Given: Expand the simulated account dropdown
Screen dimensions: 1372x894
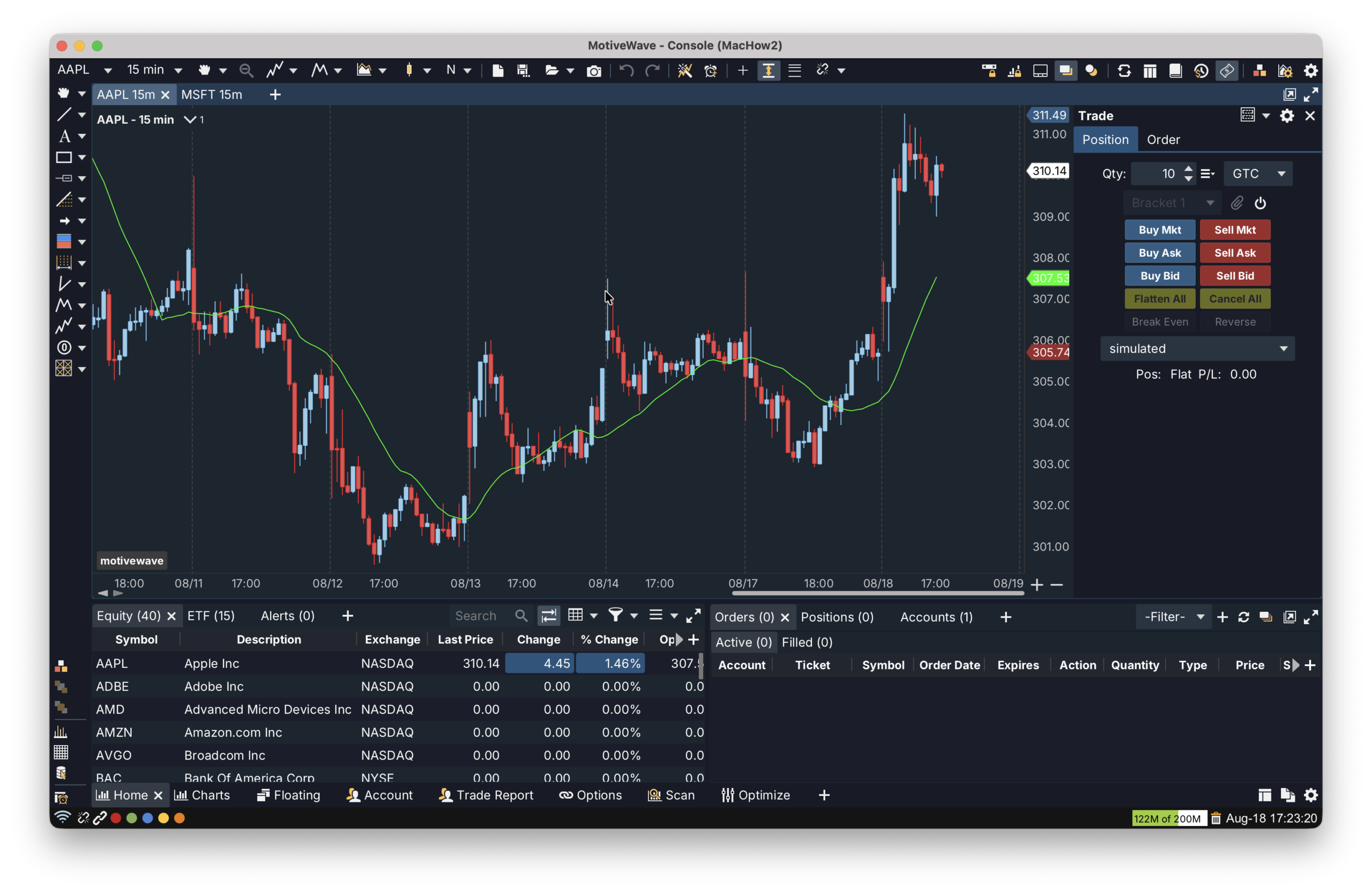Looking at the screenshot, I should [1197, 349].
